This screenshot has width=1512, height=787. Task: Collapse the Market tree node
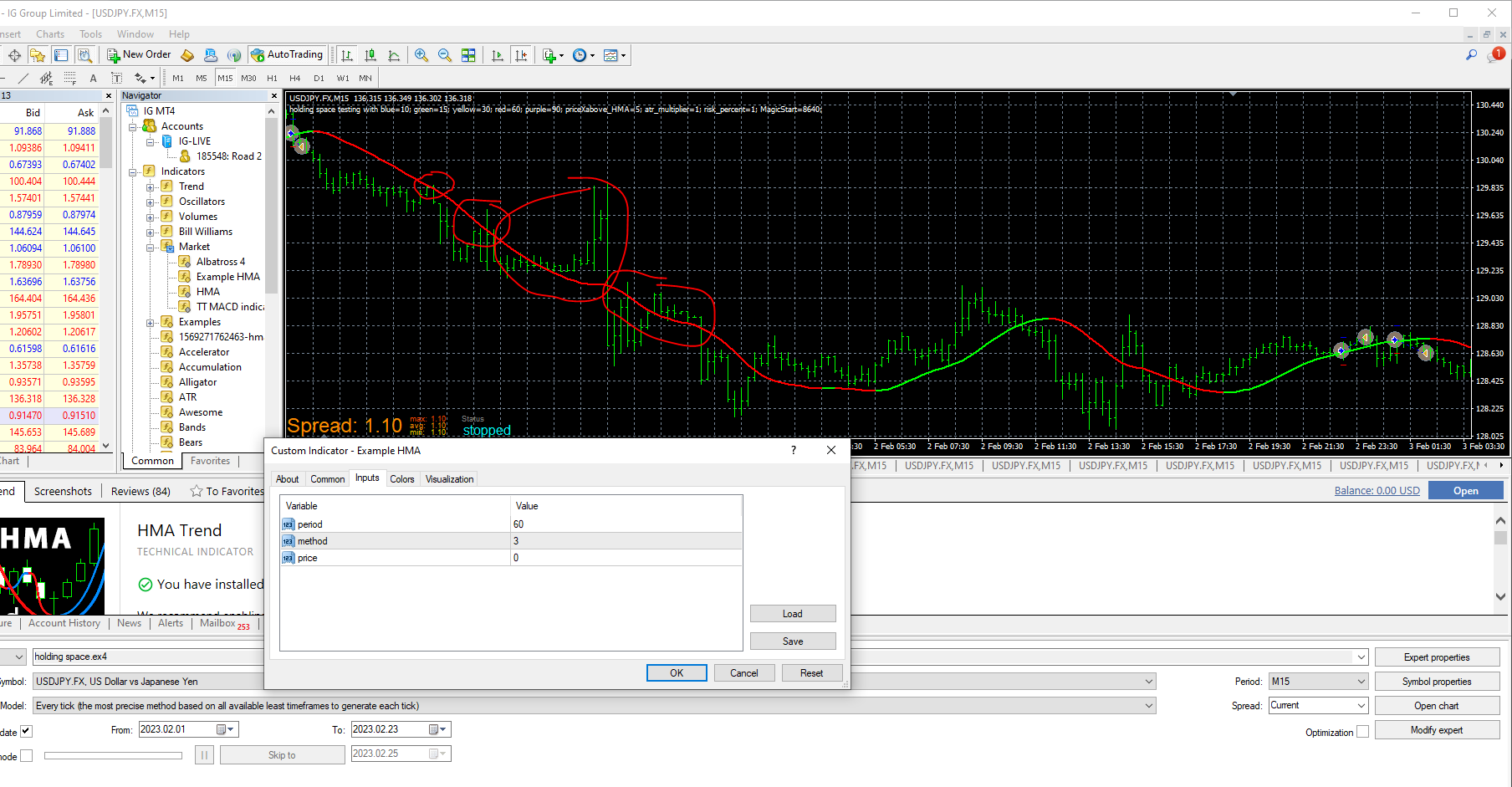click(151, 248)
